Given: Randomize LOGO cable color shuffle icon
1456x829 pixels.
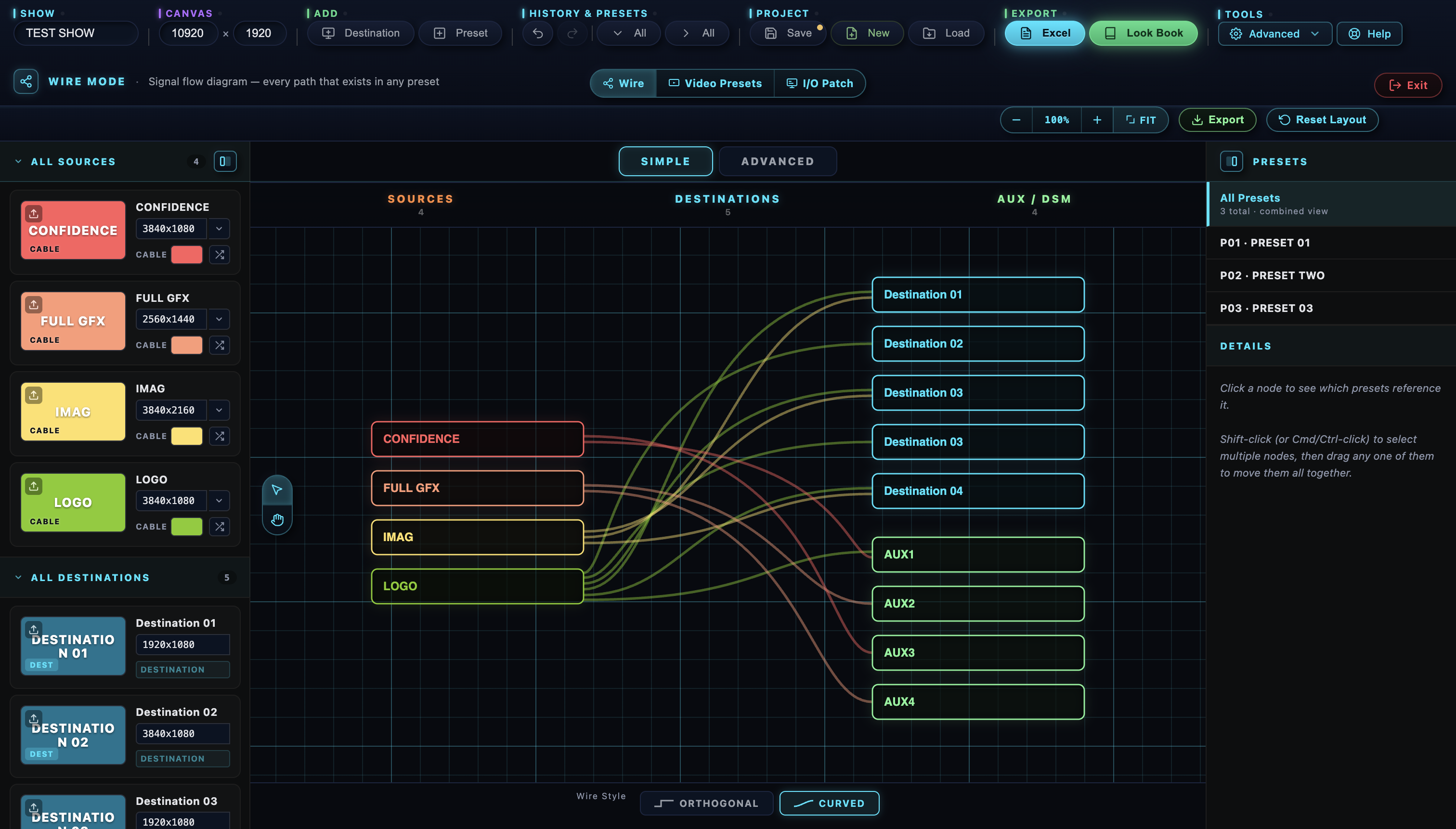Looking at the screenshot, I should (x=219, y=527).
